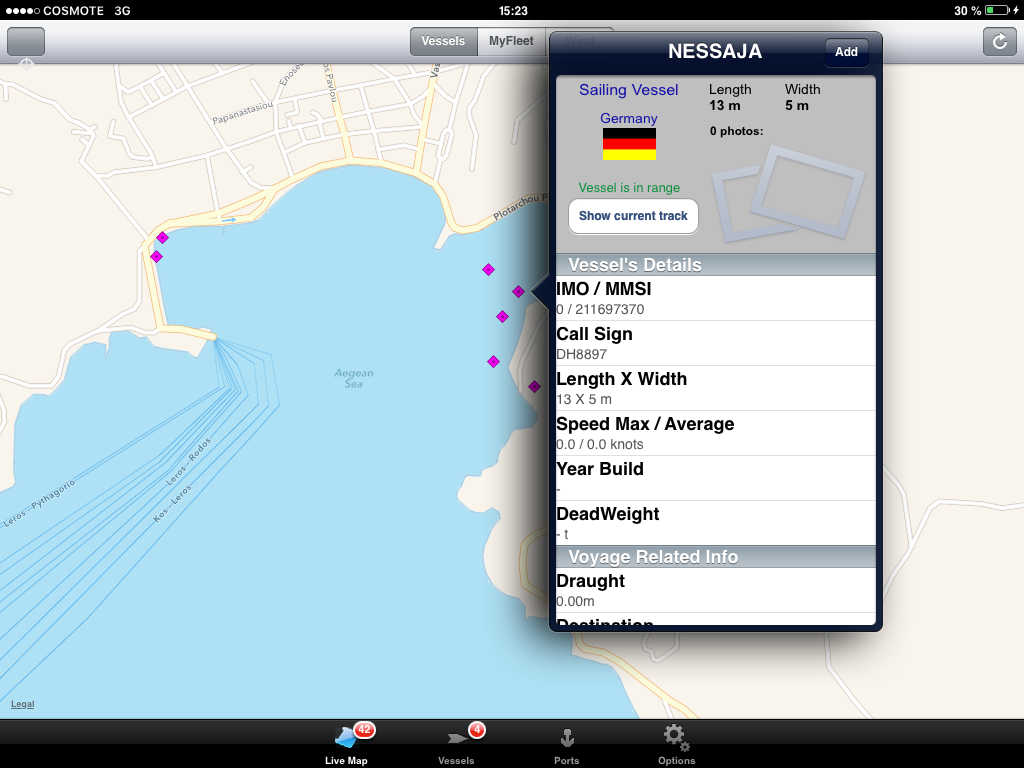Open the Vessels tab in bottom bar

[x=457, y=745]
